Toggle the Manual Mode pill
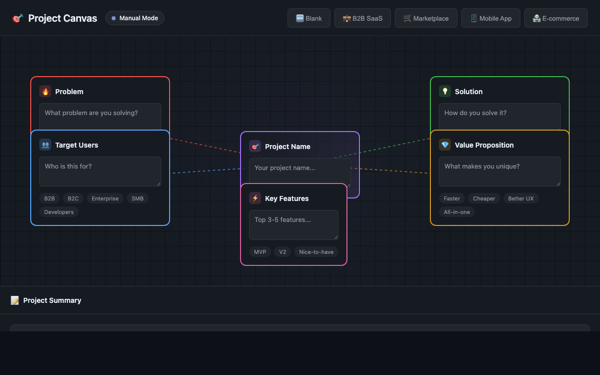Image resolution: width=600 pixels, height=375 pixels. [x=135, y=18]
